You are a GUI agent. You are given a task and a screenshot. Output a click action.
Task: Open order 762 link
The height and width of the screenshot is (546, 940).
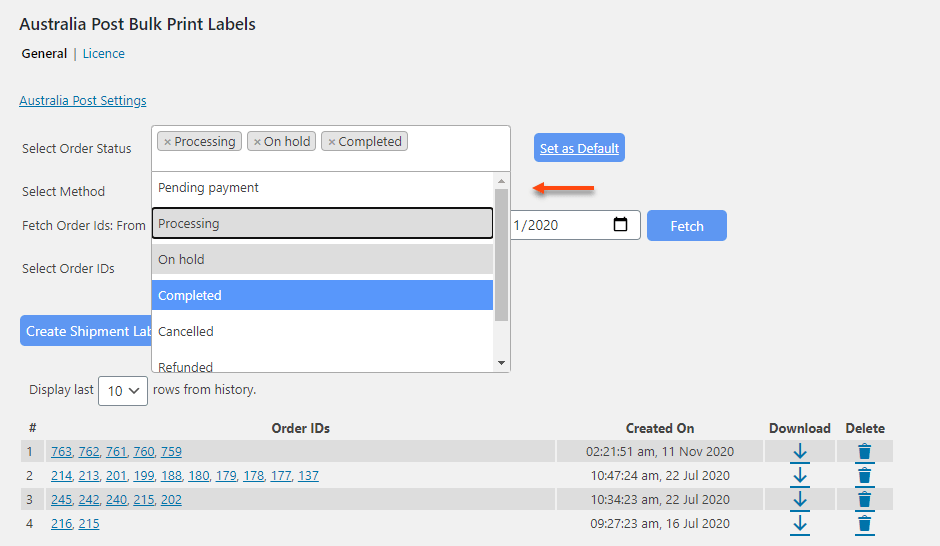pyautogui.click(x=89, y=452)
